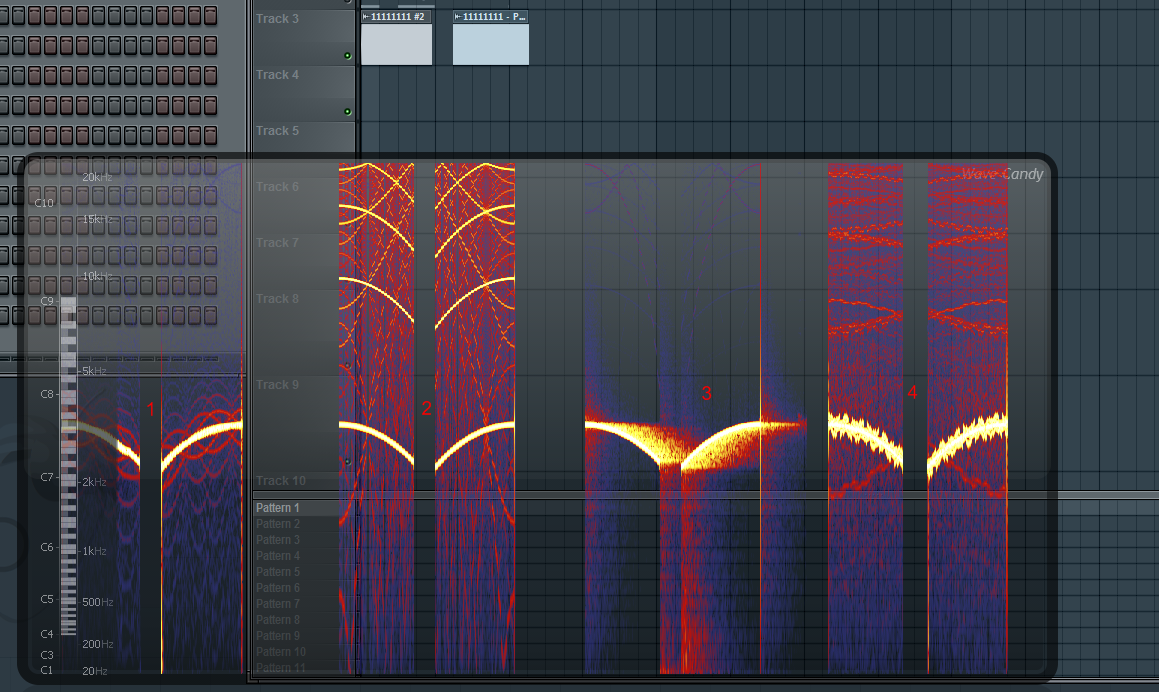Open clip menu icon on 11111111 - P... clip
The height and width of the screenshot is (692, 1159).
coord(458,16)
